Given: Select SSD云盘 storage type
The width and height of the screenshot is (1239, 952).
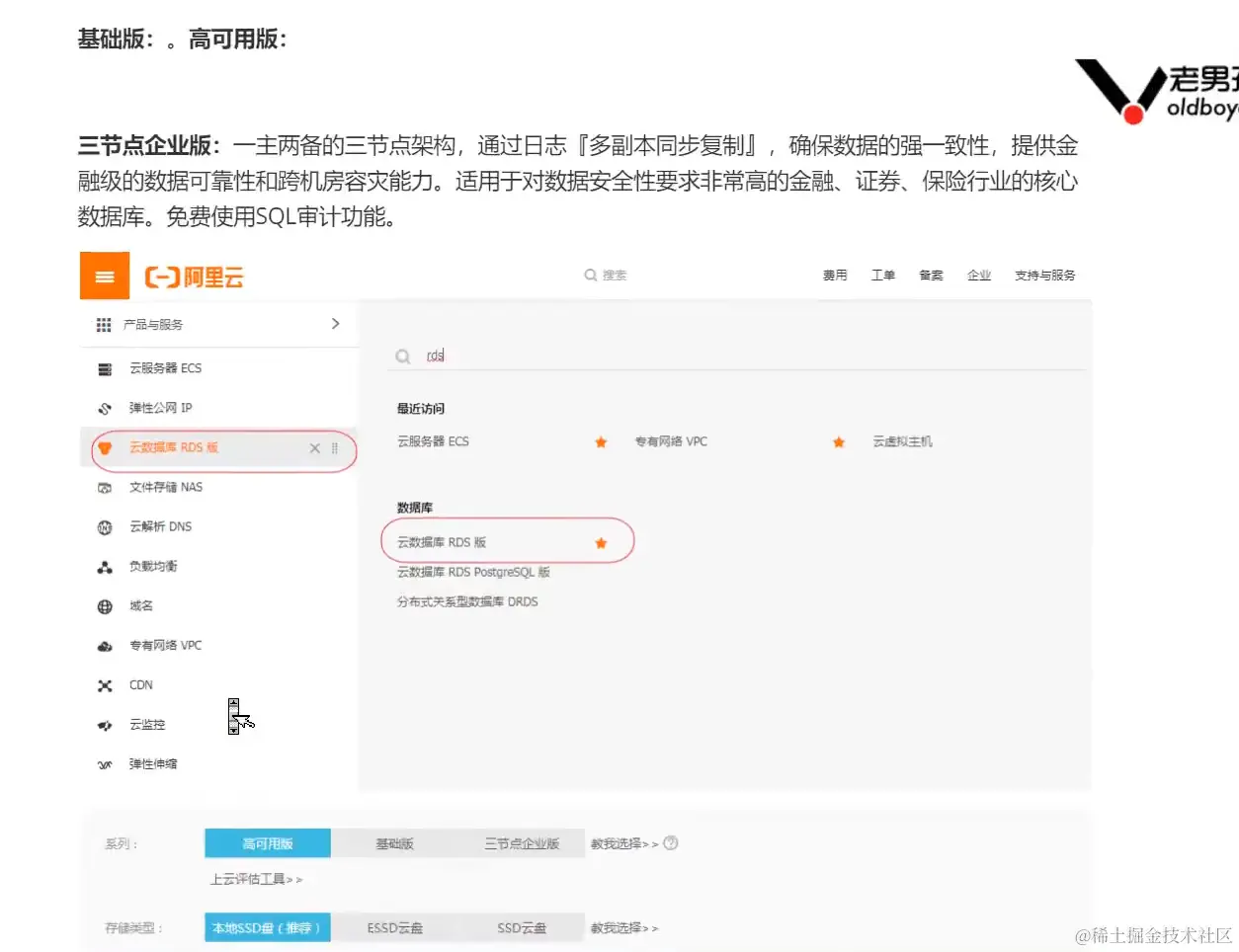Looking at the screenshot, I should coord(522,927).
